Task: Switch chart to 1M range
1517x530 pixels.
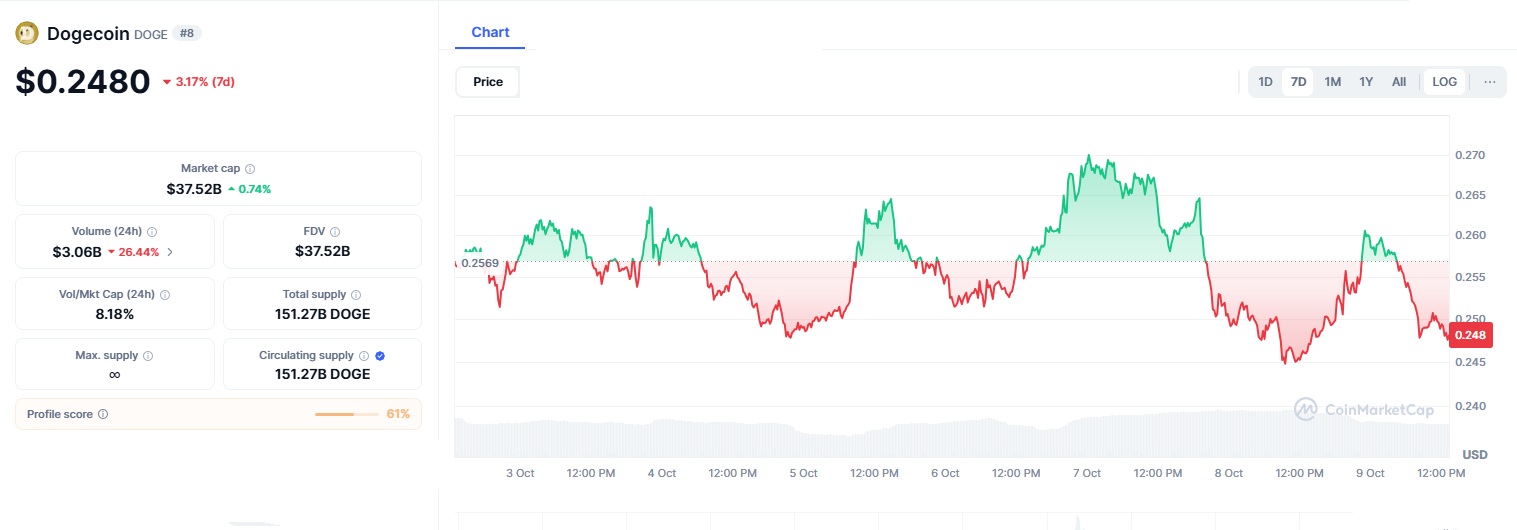Action: (1332, 82)
